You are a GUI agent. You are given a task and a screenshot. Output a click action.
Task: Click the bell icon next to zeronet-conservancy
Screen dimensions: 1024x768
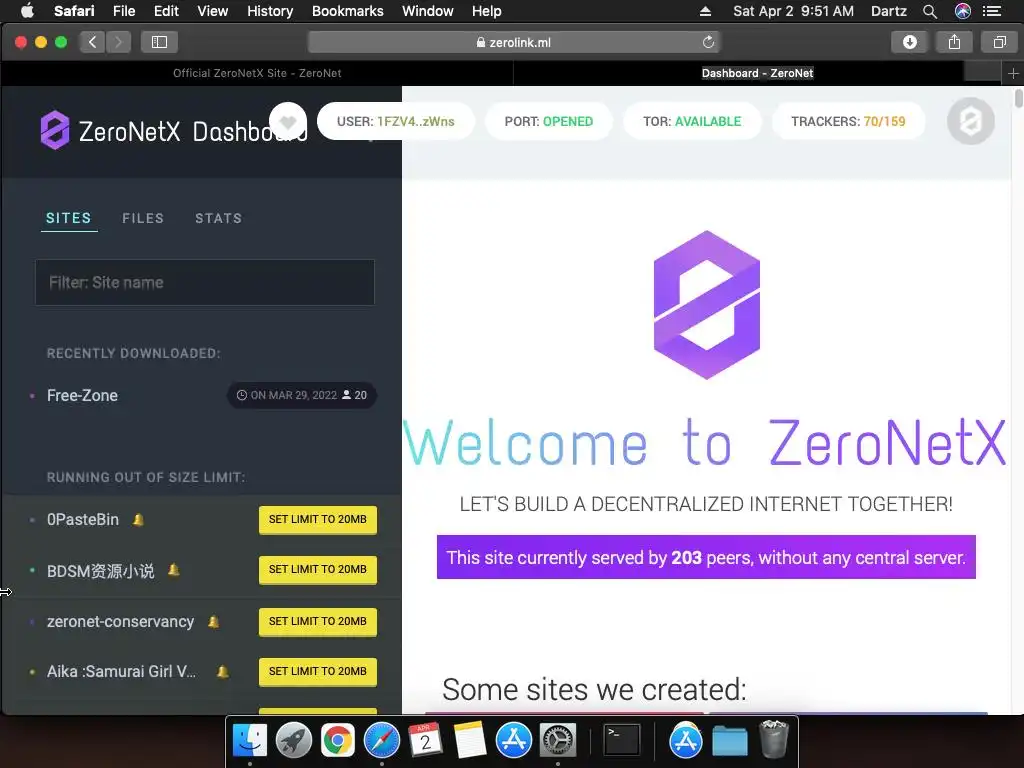214,622
